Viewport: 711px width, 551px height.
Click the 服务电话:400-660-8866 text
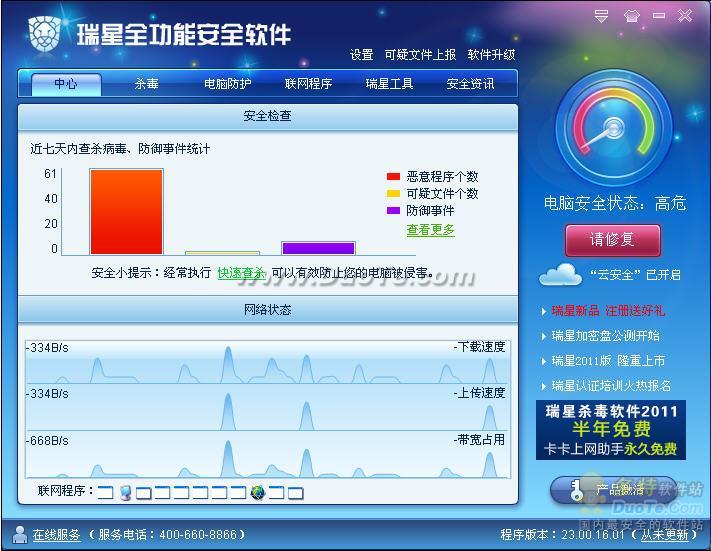pos(167,535)
